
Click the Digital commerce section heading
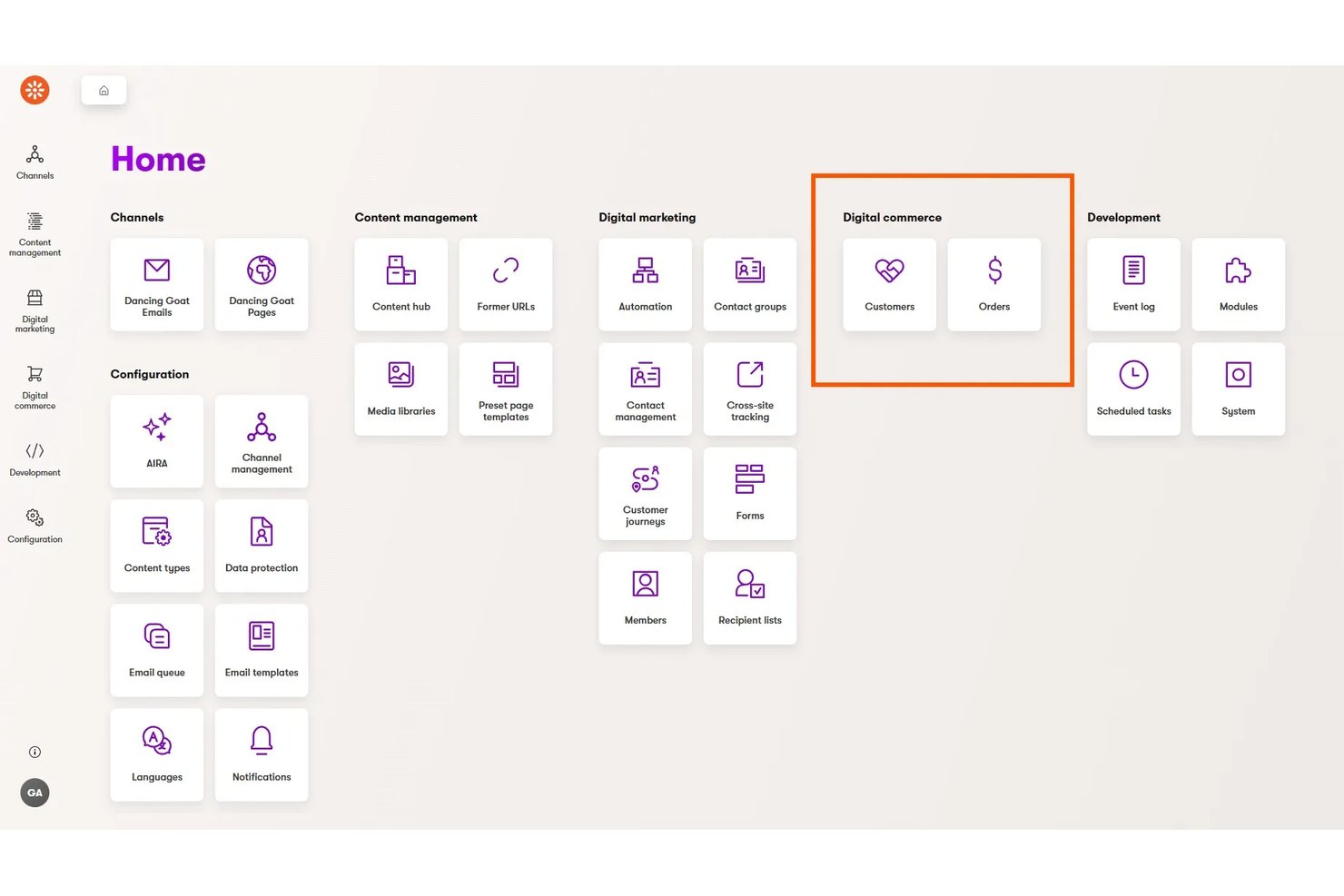click(892, 217)
